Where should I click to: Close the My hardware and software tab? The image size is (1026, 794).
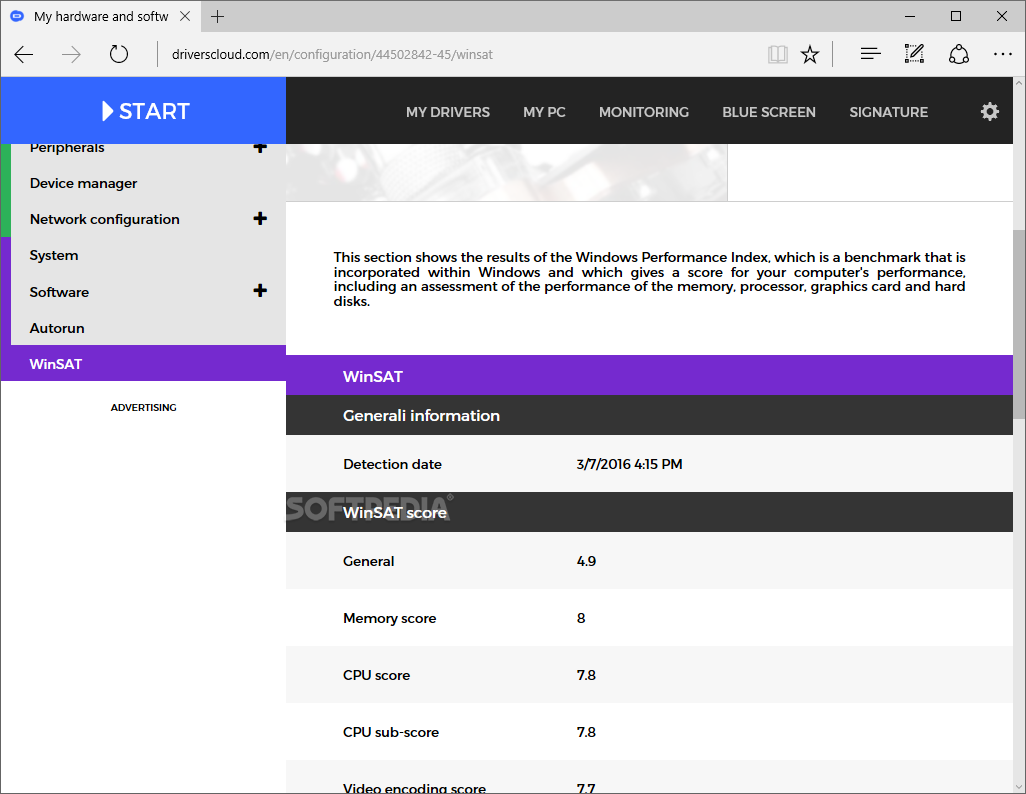pyautogui.click(x=185, y=16)
